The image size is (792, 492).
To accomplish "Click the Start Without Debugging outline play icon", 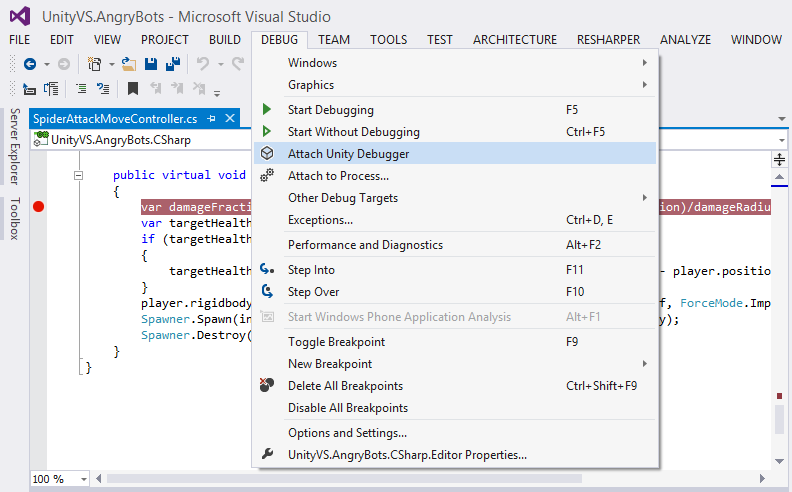I will tap(267, 131).
